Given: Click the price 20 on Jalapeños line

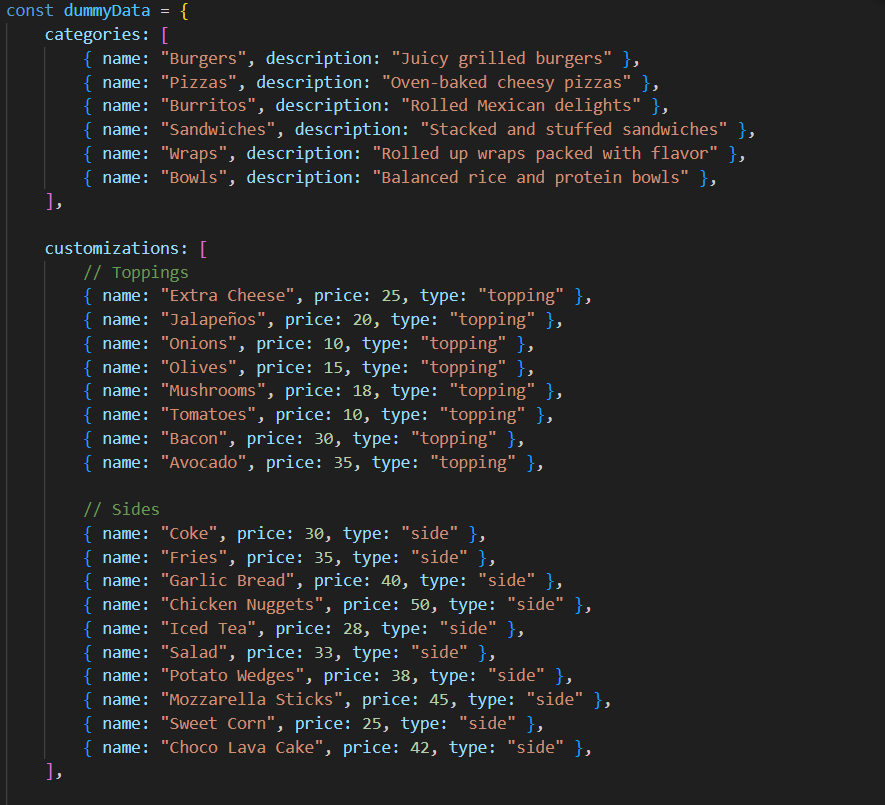Looking at the screenshot, I should pyautogui.click(x=362, y=320).
